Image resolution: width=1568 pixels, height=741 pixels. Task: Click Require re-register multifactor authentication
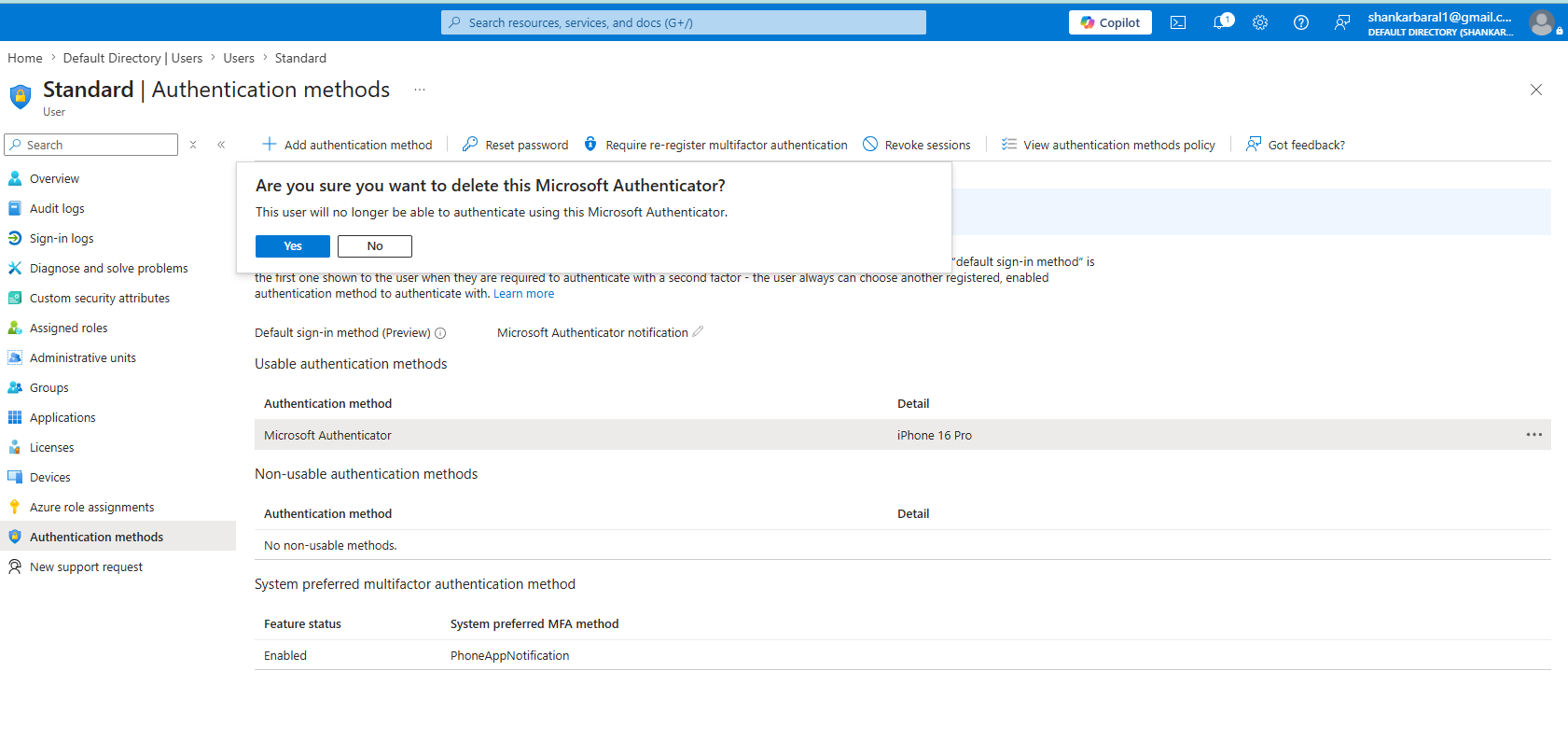pos(715,145)
